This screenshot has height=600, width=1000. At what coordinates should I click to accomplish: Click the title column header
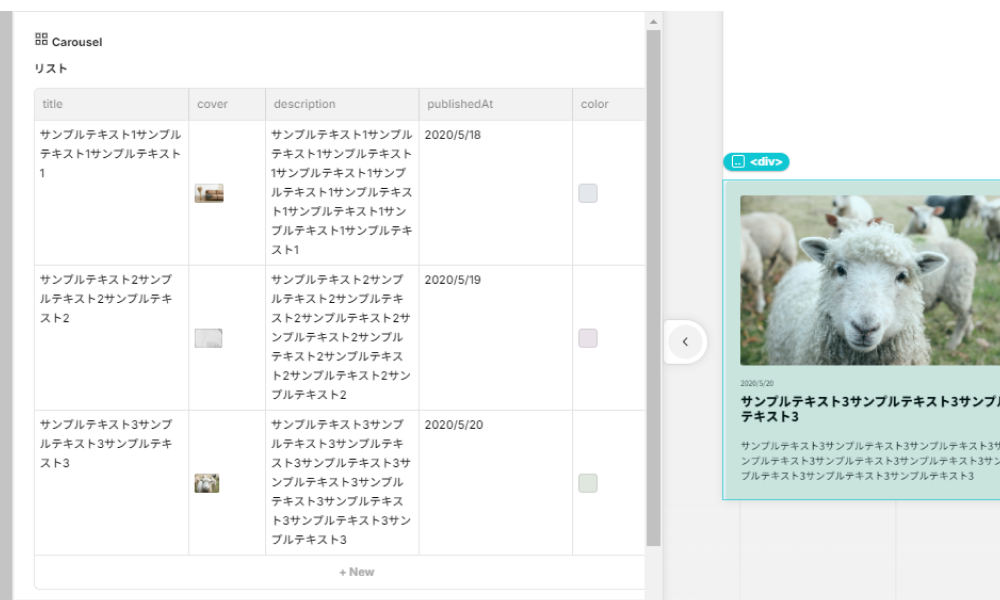point(52,104)
